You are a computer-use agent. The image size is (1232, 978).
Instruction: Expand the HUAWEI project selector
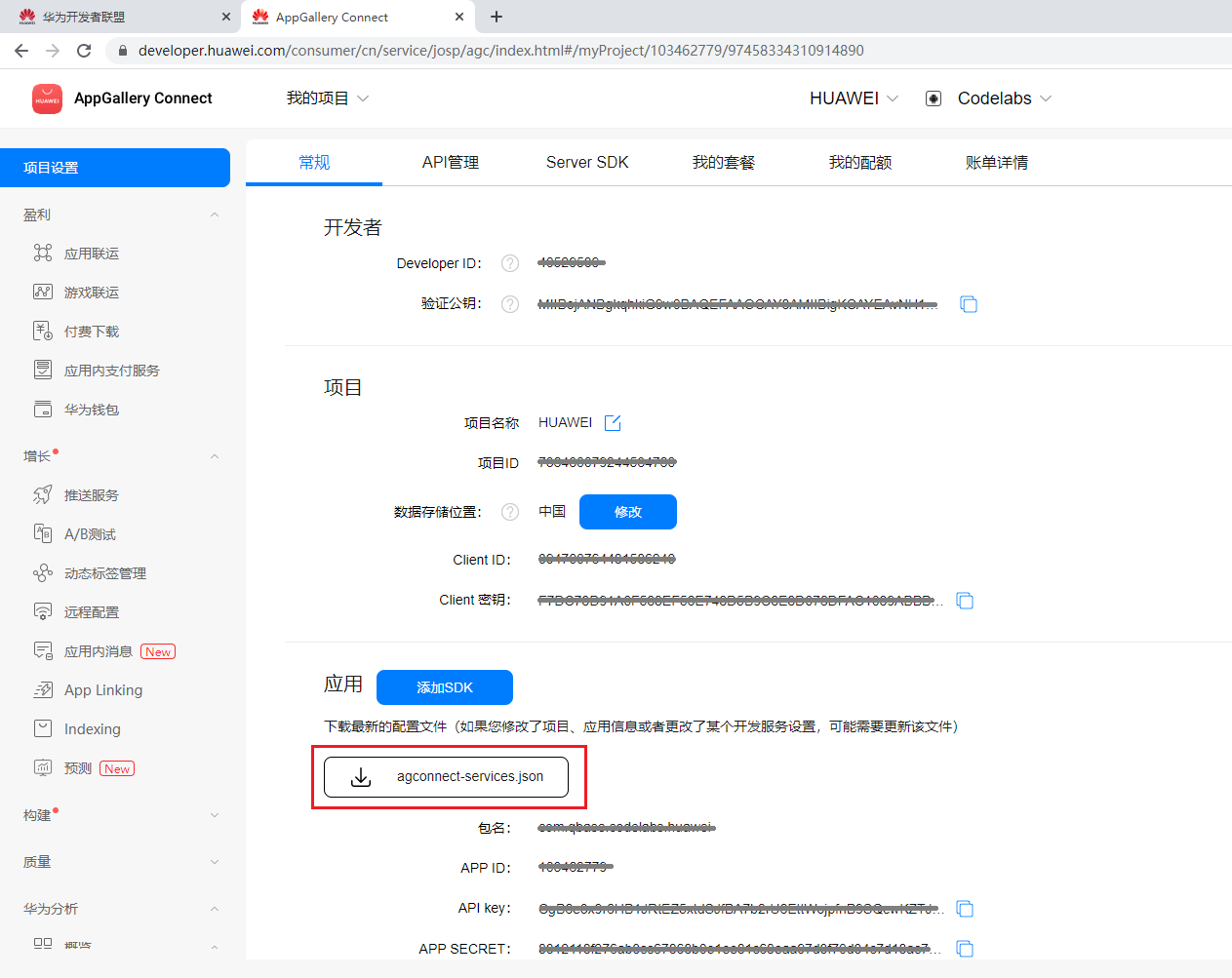(x=854, y=98)
